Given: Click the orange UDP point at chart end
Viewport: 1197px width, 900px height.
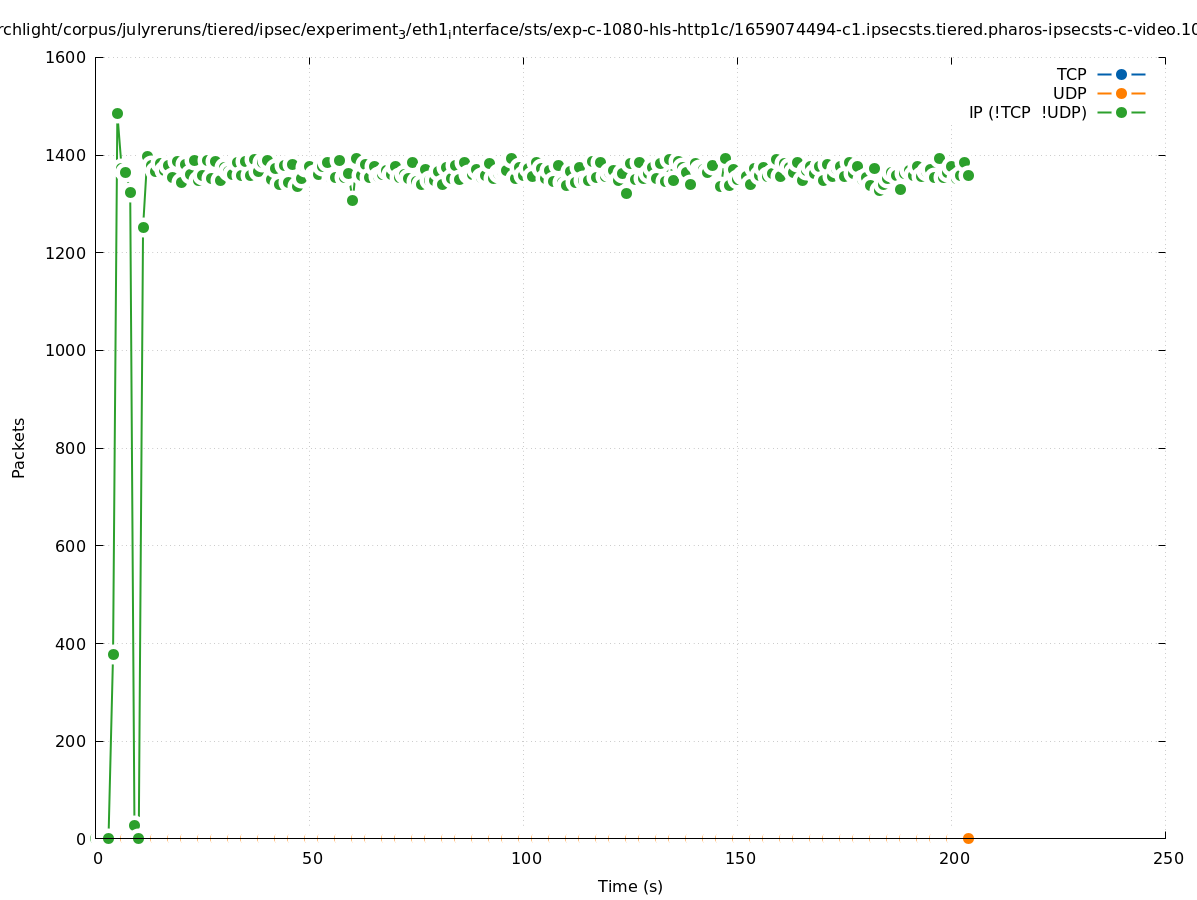Looking at the screenshot, I should point(968,838).
